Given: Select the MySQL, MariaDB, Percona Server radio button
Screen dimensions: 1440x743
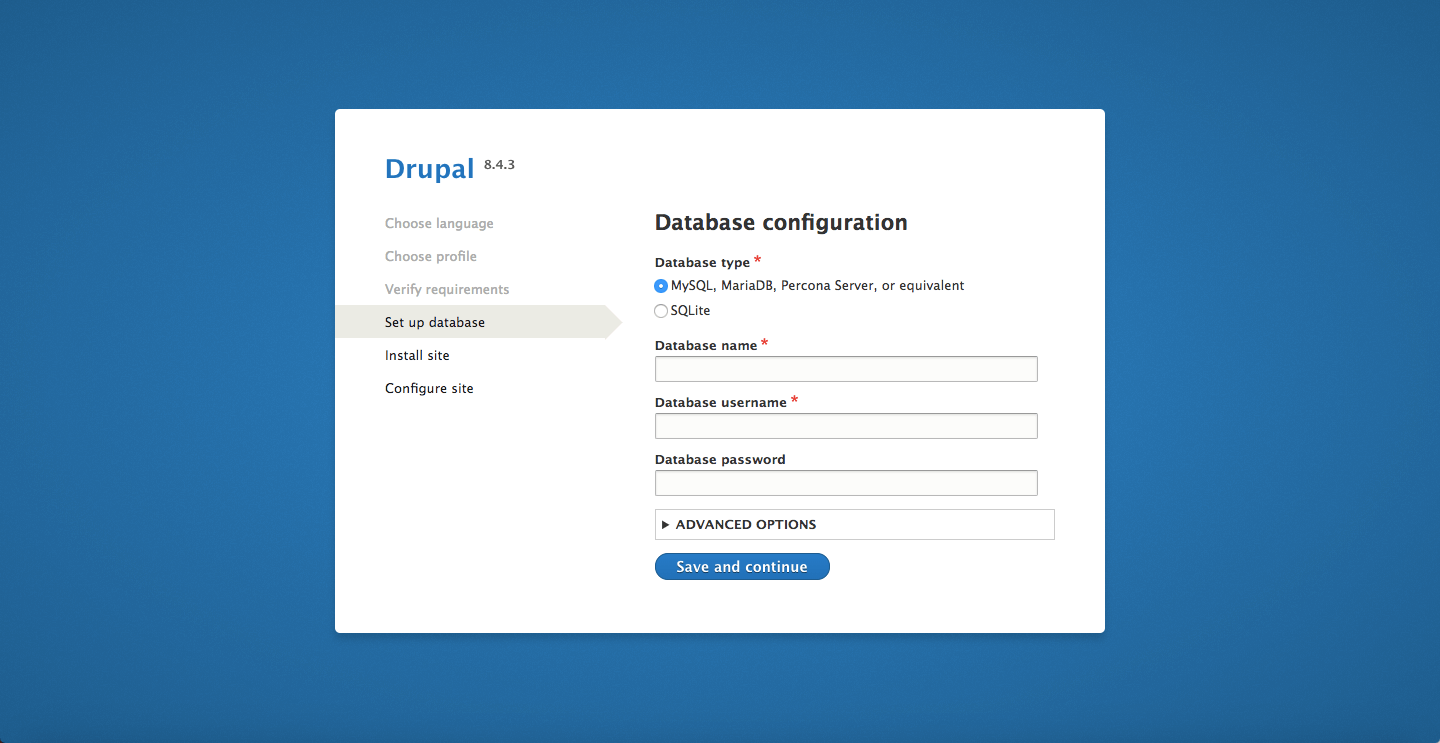Looking at the screenshot, I should (x=661, y=286).
